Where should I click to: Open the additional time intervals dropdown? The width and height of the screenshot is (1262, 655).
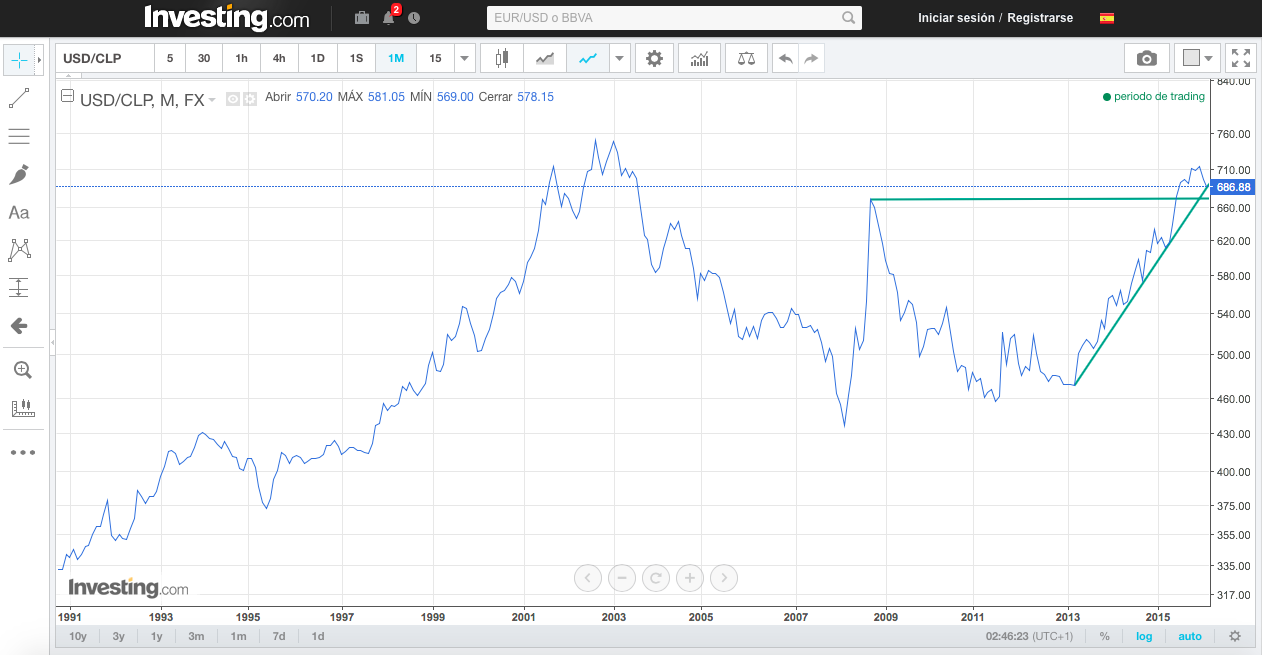tap(464, 59)
